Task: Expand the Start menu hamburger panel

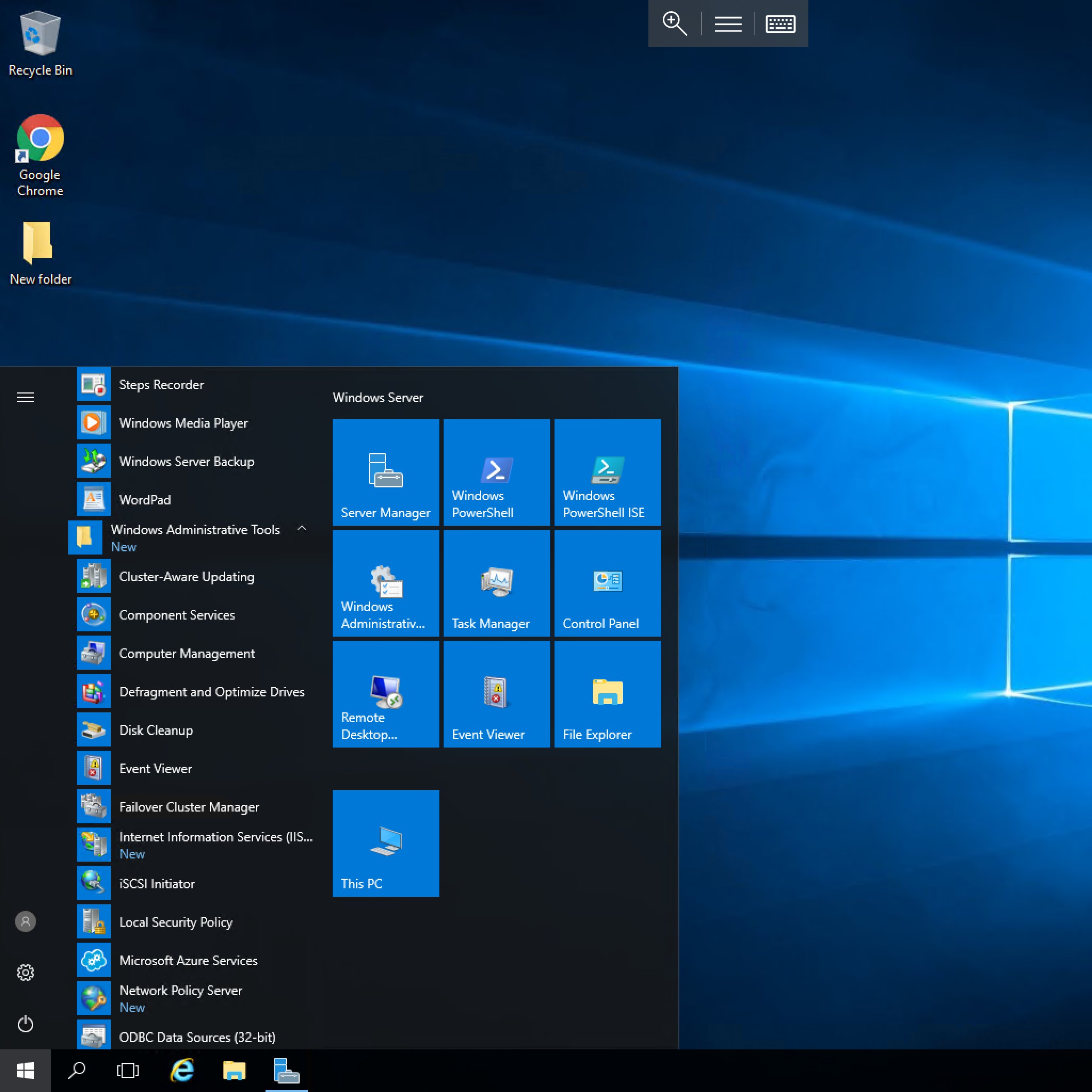Action: click(26, 397)
